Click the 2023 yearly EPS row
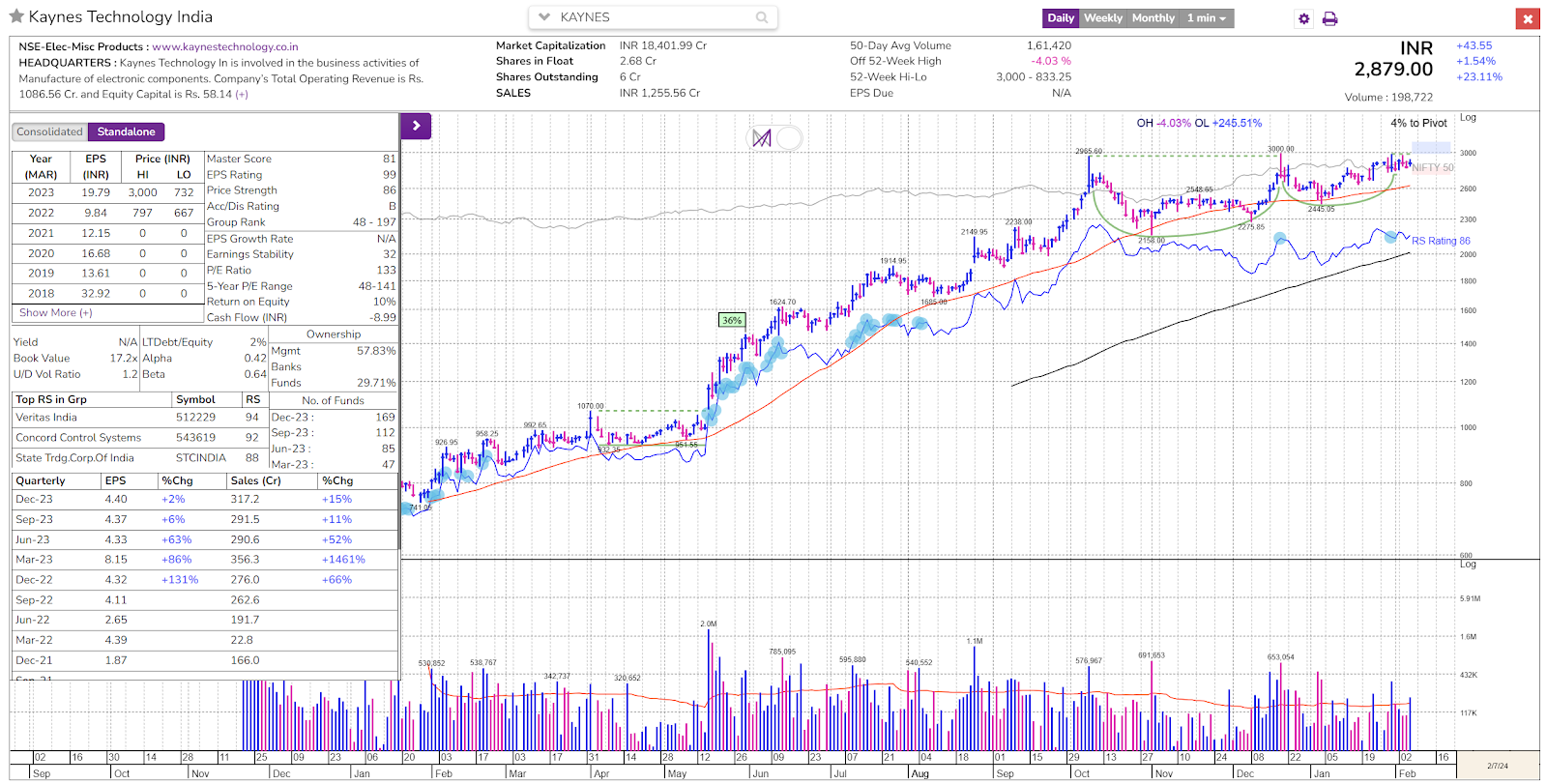Viewport: 1547px width, 784px height. pyautogui.click(x=107, y=192)
